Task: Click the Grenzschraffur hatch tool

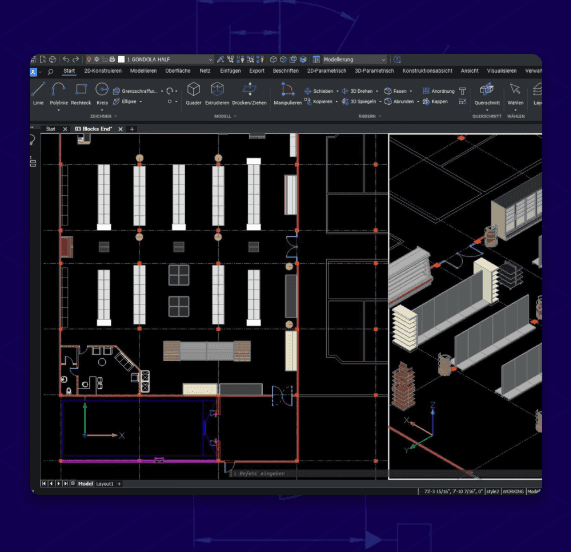Action: [135, 91]
